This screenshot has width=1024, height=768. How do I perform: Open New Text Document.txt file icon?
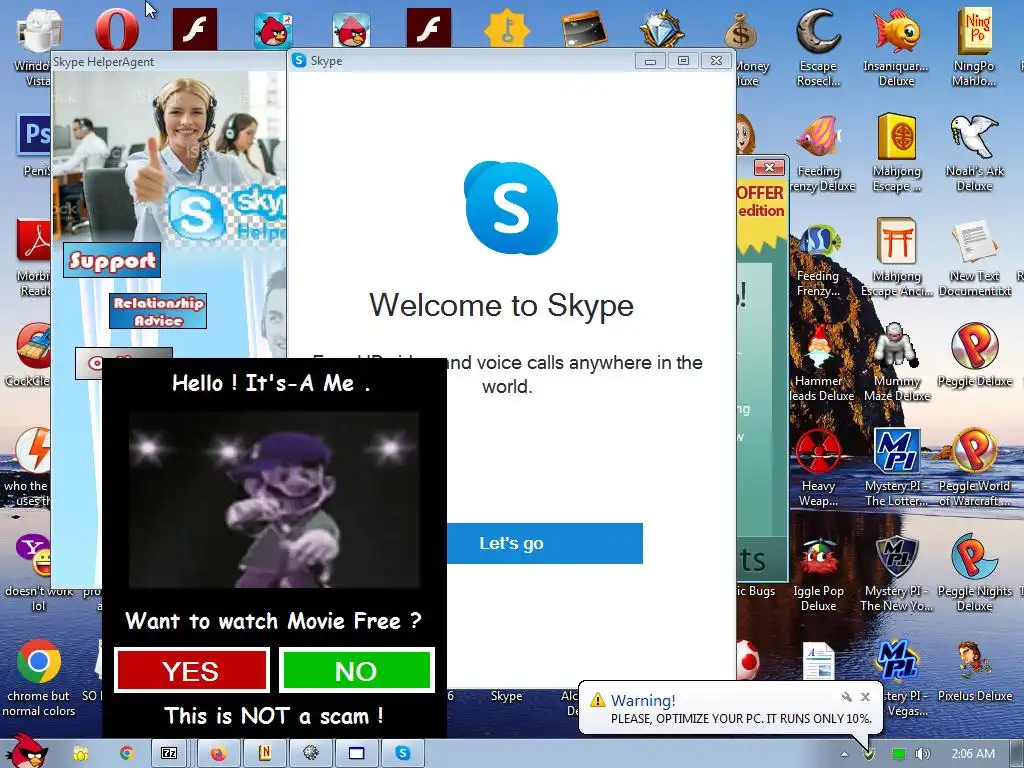coord(974,241)
